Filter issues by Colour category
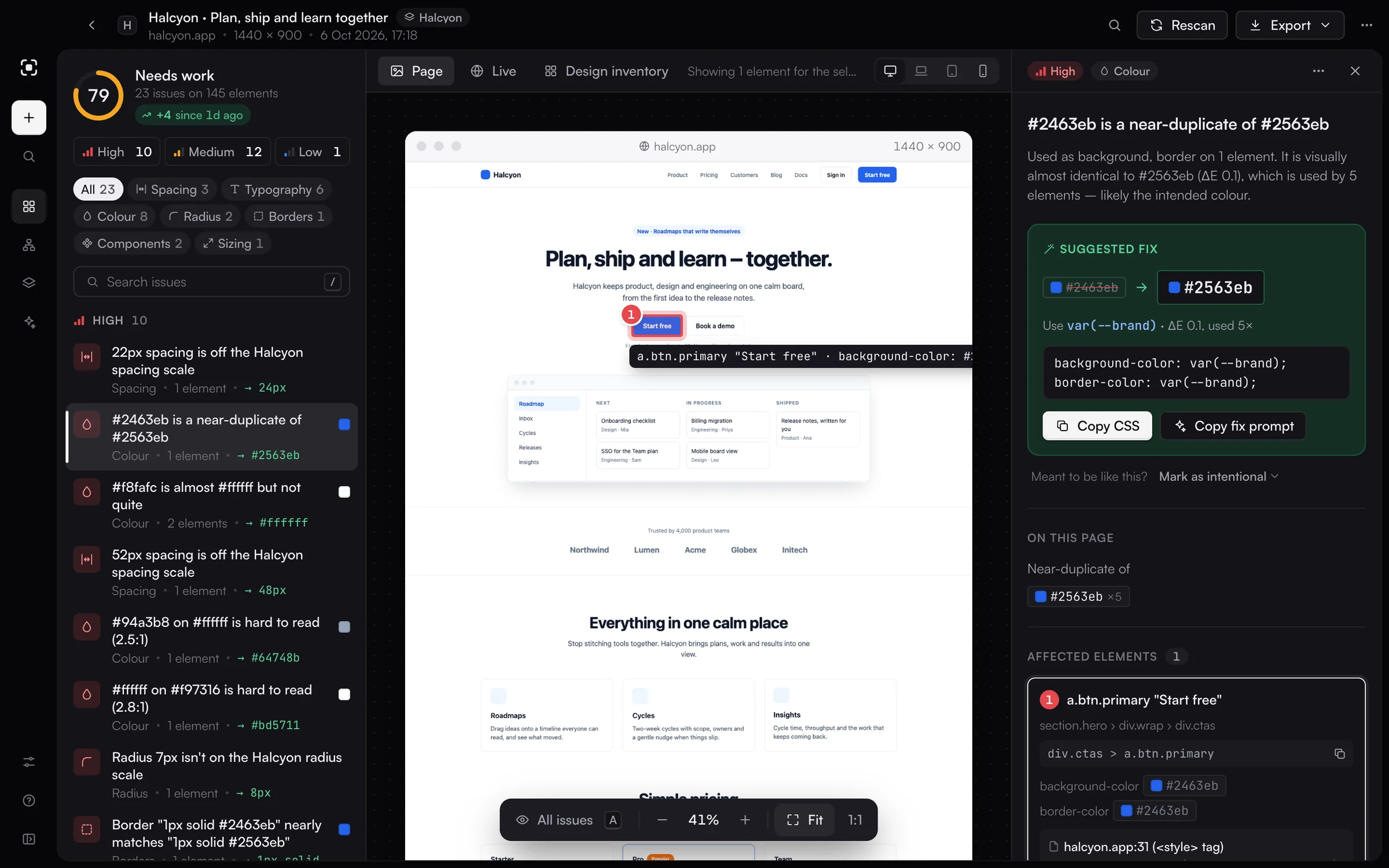Viewport: 1389px width, 868px height. (114, 216)
